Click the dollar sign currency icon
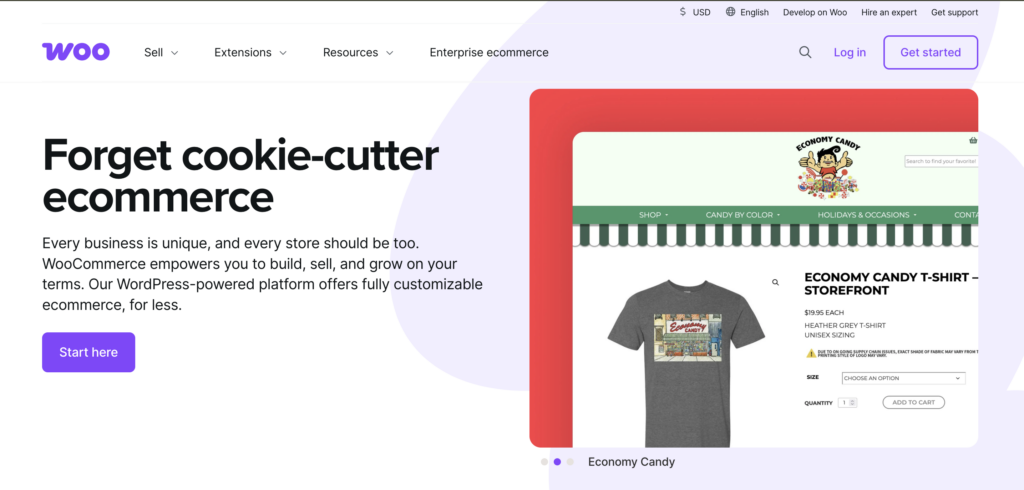 [x=682, y=12]
